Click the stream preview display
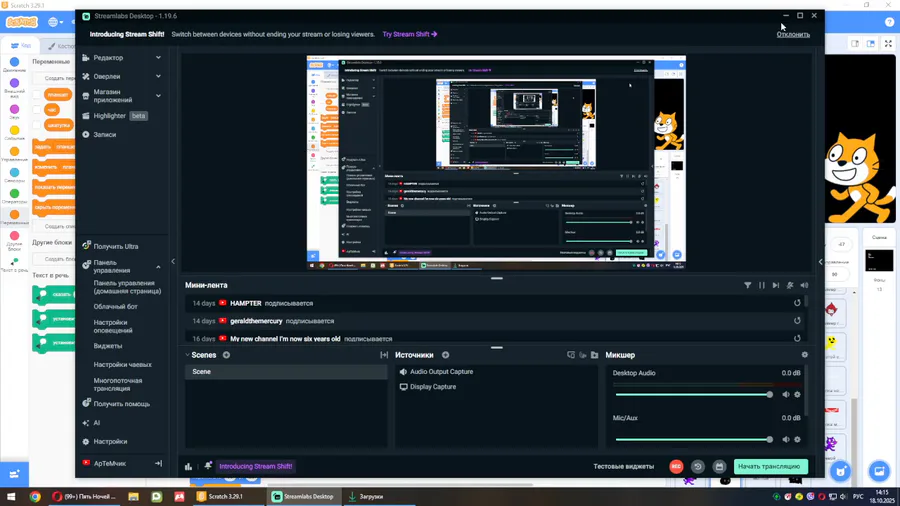The width and height of the screenshot is (900, 506). (496, 163)
